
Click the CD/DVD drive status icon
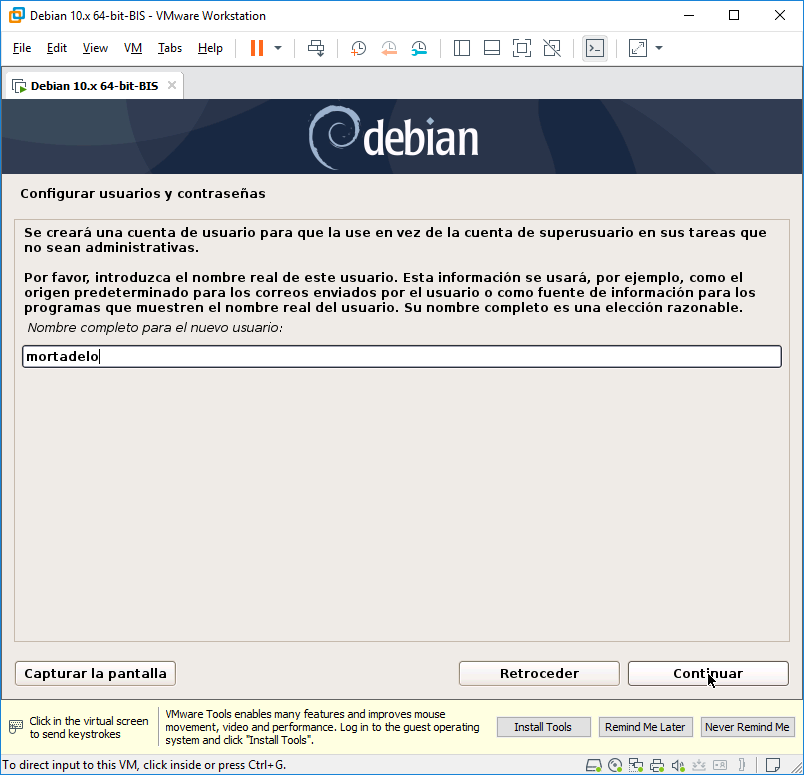615,766
